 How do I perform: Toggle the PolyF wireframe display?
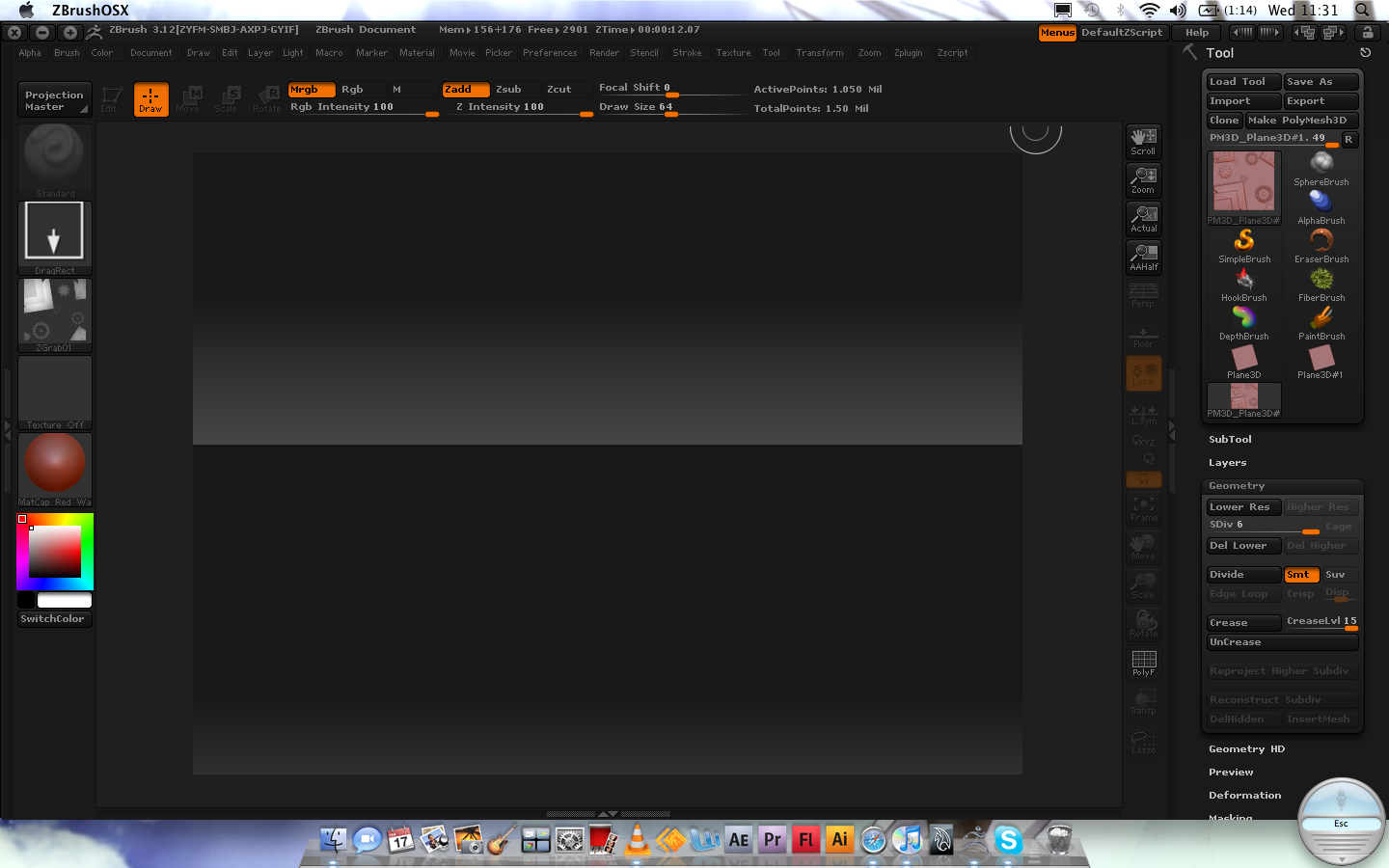coord(1143,663)
